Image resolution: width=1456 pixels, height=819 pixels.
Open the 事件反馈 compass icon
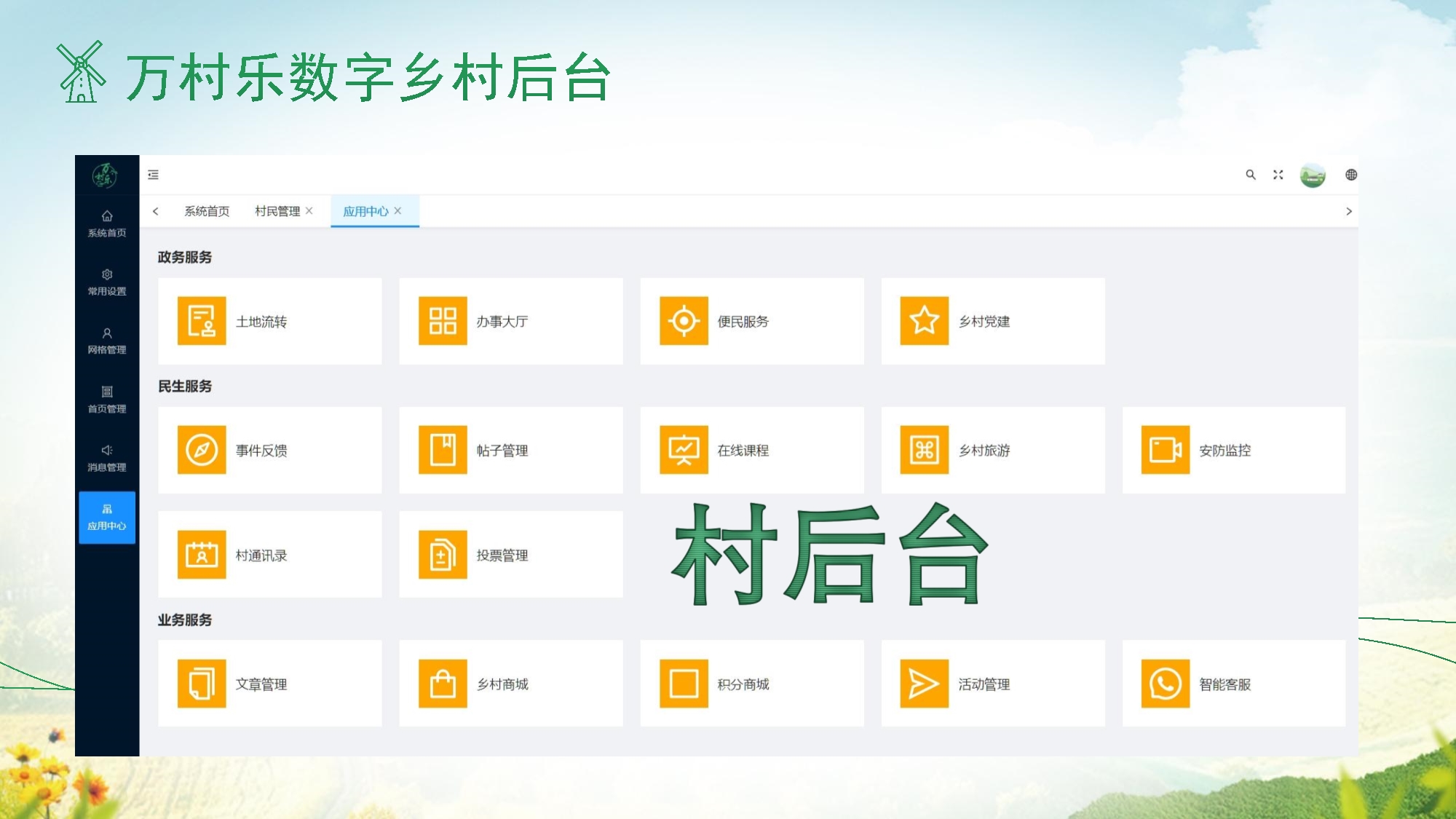click(202, 450)
